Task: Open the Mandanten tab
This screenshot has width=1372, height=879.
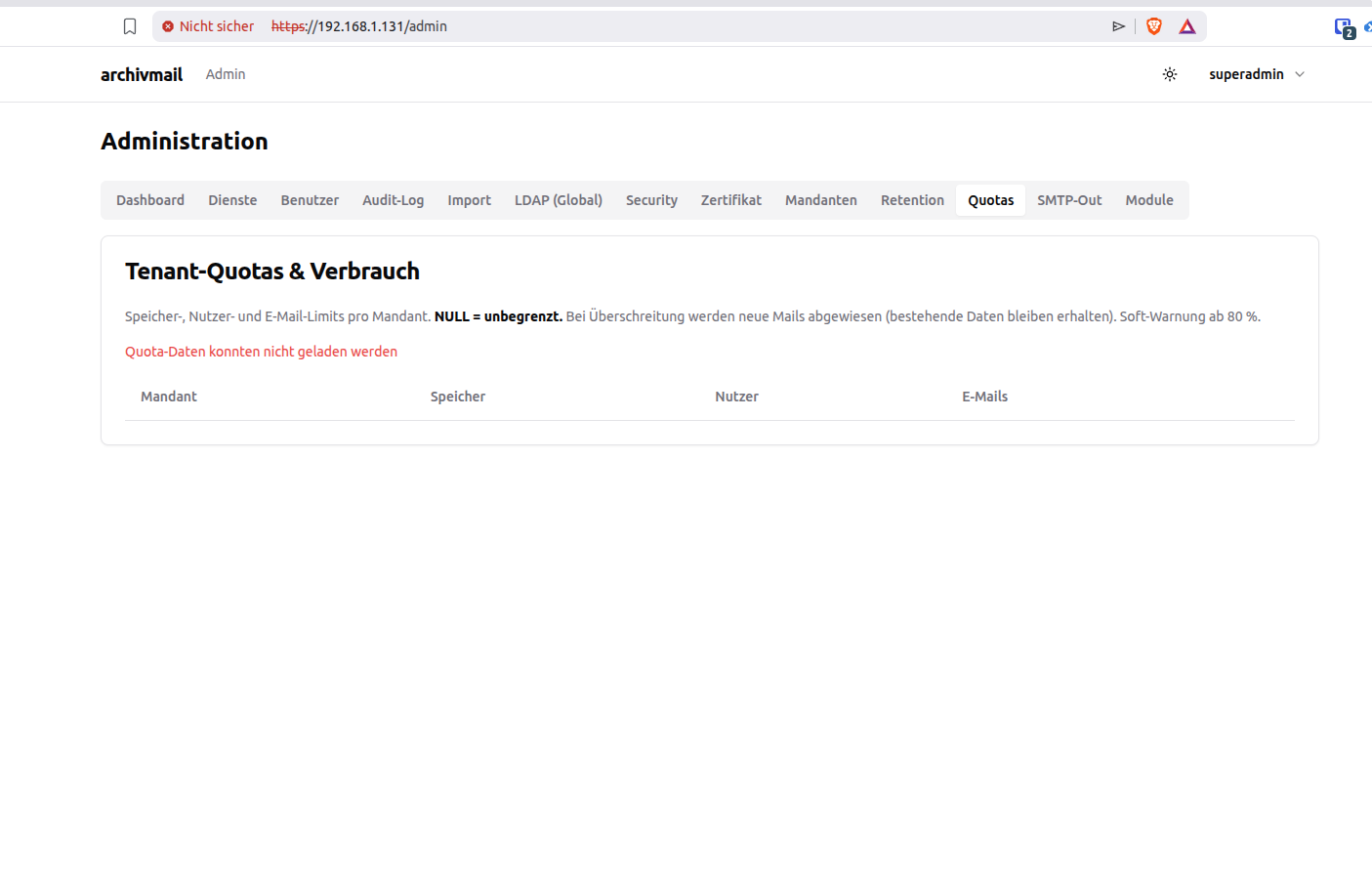Action: coord(821,200)
